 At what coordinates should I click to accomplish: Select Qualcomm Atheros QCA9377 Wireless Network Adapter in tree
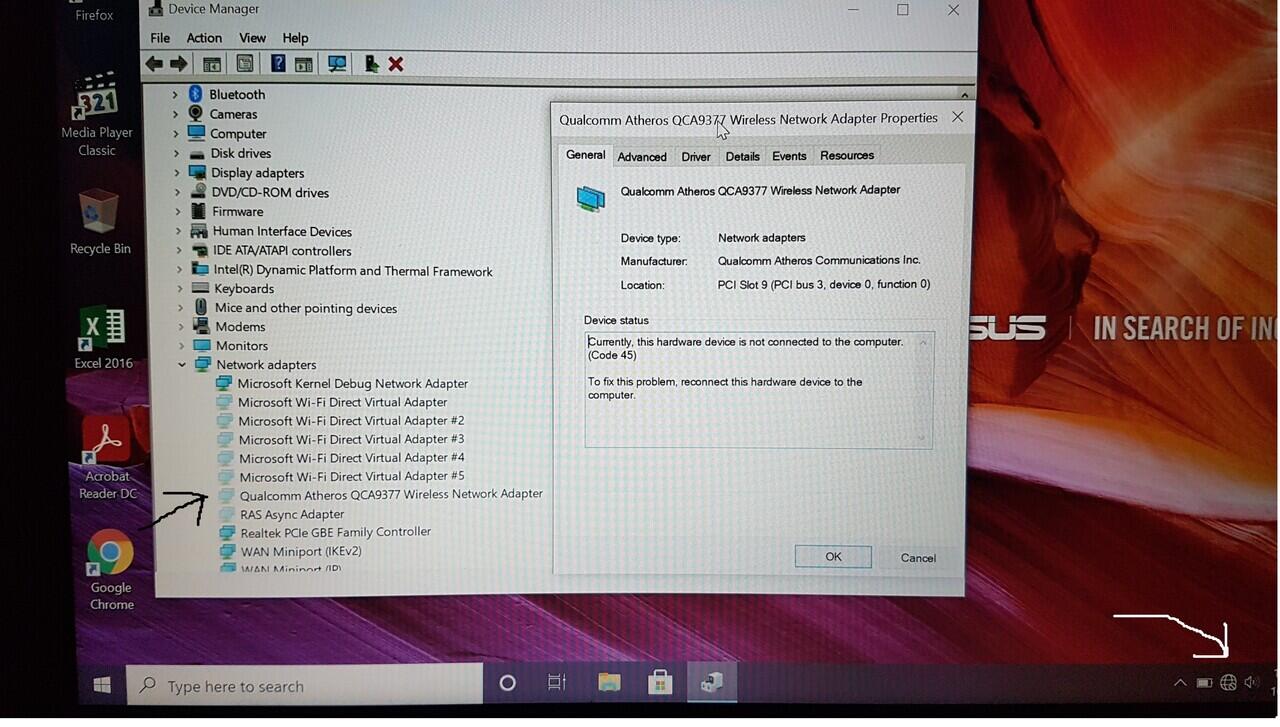391,494
